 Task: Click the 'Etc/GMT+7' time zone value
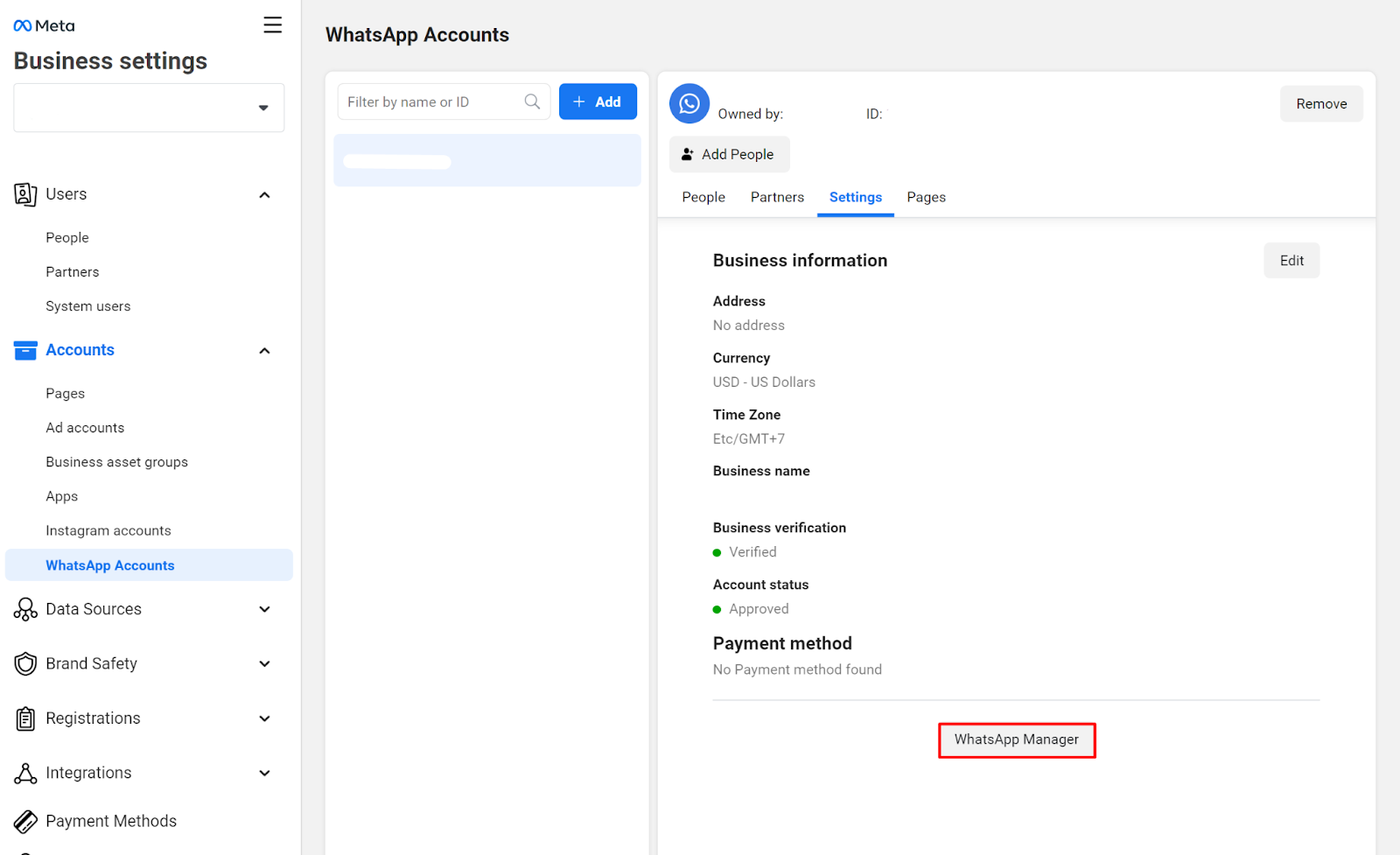(x=749, y=438)
